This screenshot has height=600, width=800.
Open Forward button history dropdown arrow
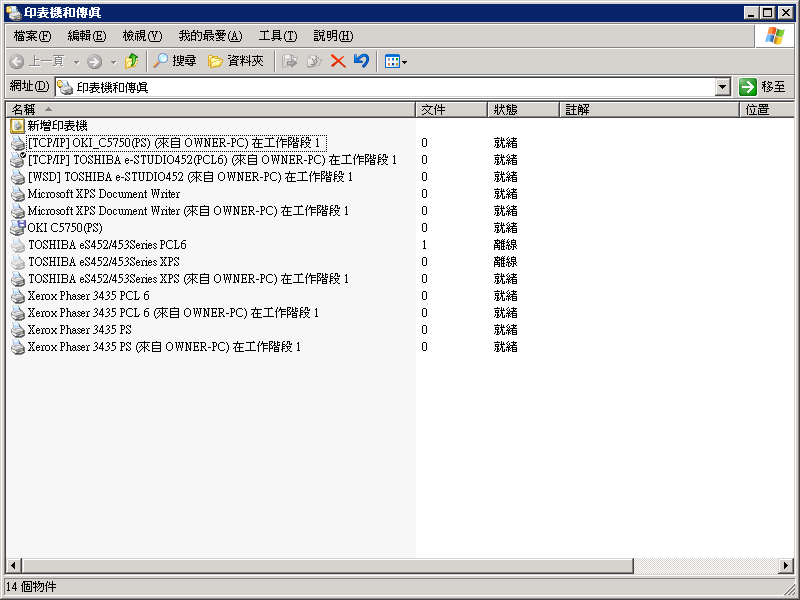[113, 62]
